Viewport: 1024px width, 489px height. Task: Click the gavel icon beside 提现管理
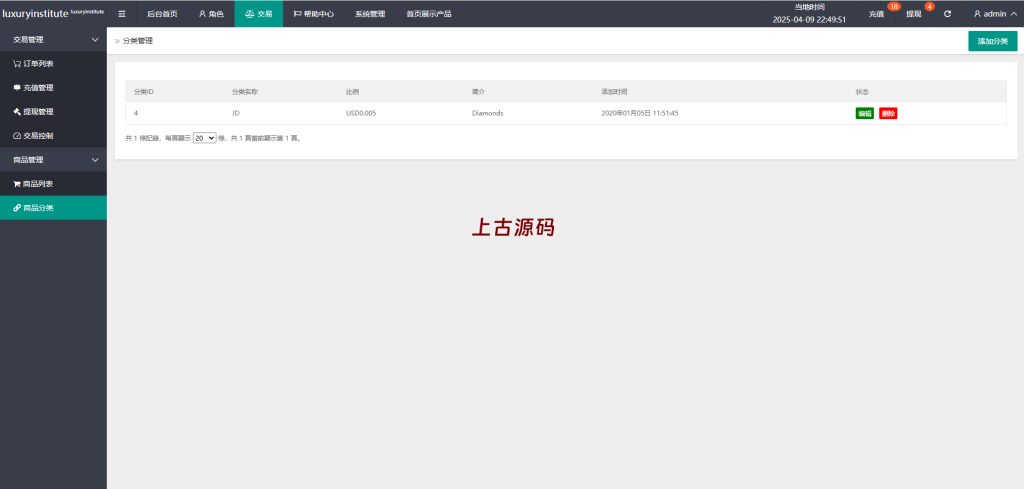(x=17, y=112)
